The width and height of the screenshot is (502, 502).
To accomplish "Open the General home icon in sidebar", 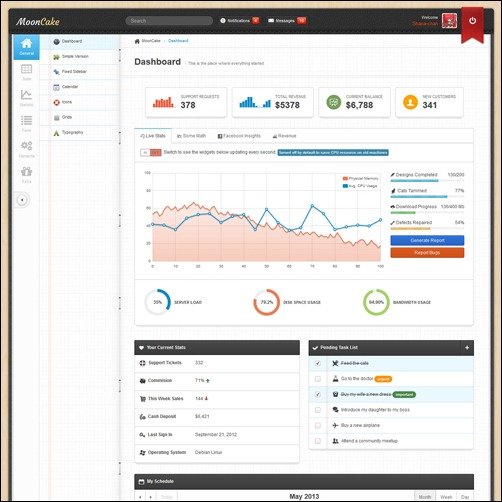I will [26, 47].
